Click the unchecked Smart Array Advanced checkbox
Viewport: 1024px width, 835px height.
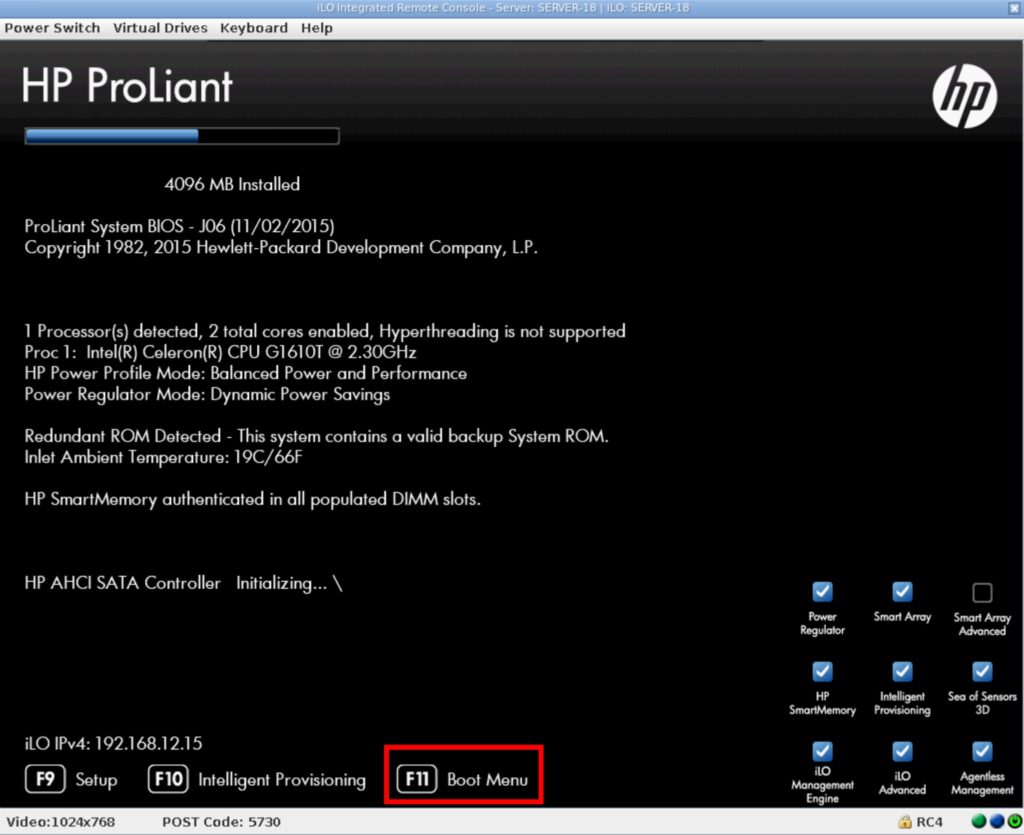click(x=982, y=592)
